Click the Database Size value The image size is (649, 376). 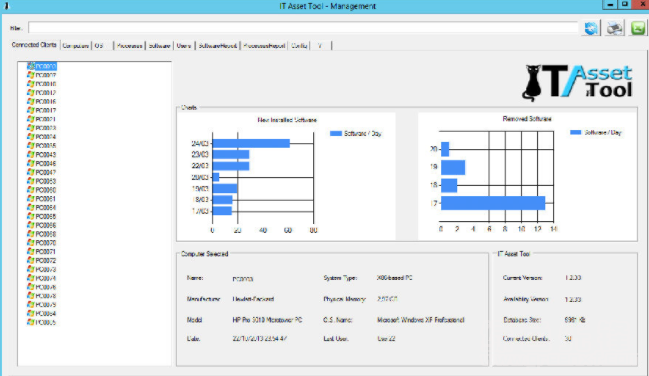[575, 320]
